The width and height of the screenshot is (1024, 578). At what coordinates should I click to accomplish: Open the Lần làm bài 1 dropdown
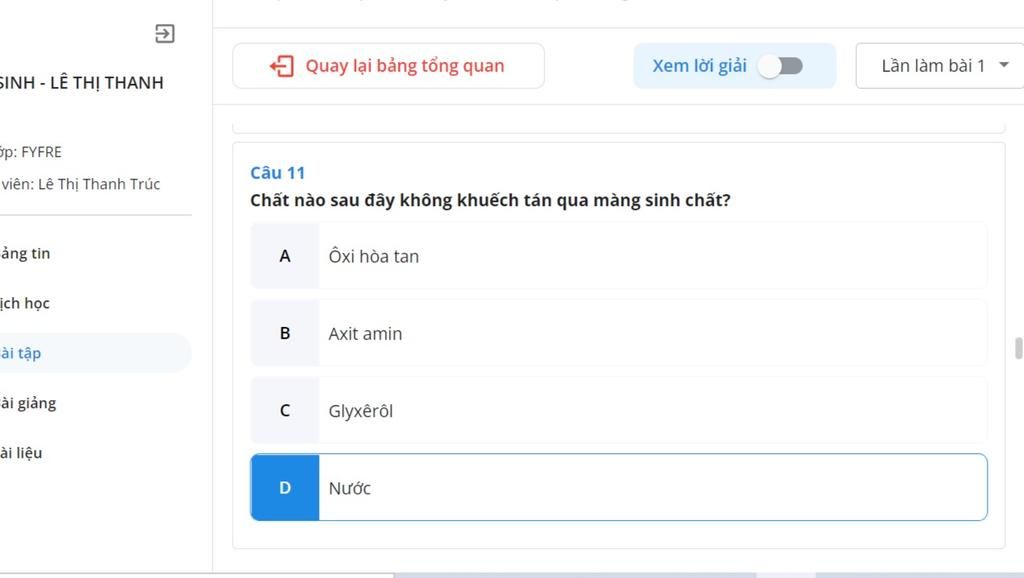[x=939, y=65]
